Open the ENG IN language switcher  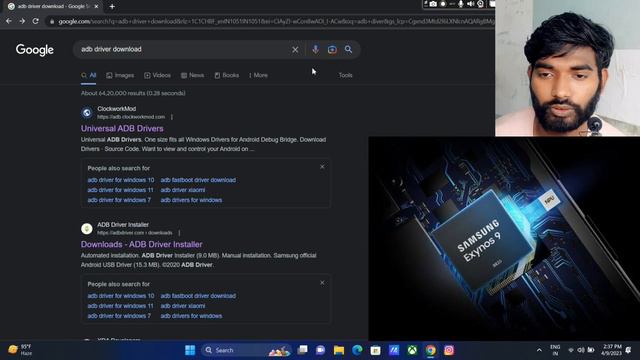pyautogui.click(x=555, y=350)
